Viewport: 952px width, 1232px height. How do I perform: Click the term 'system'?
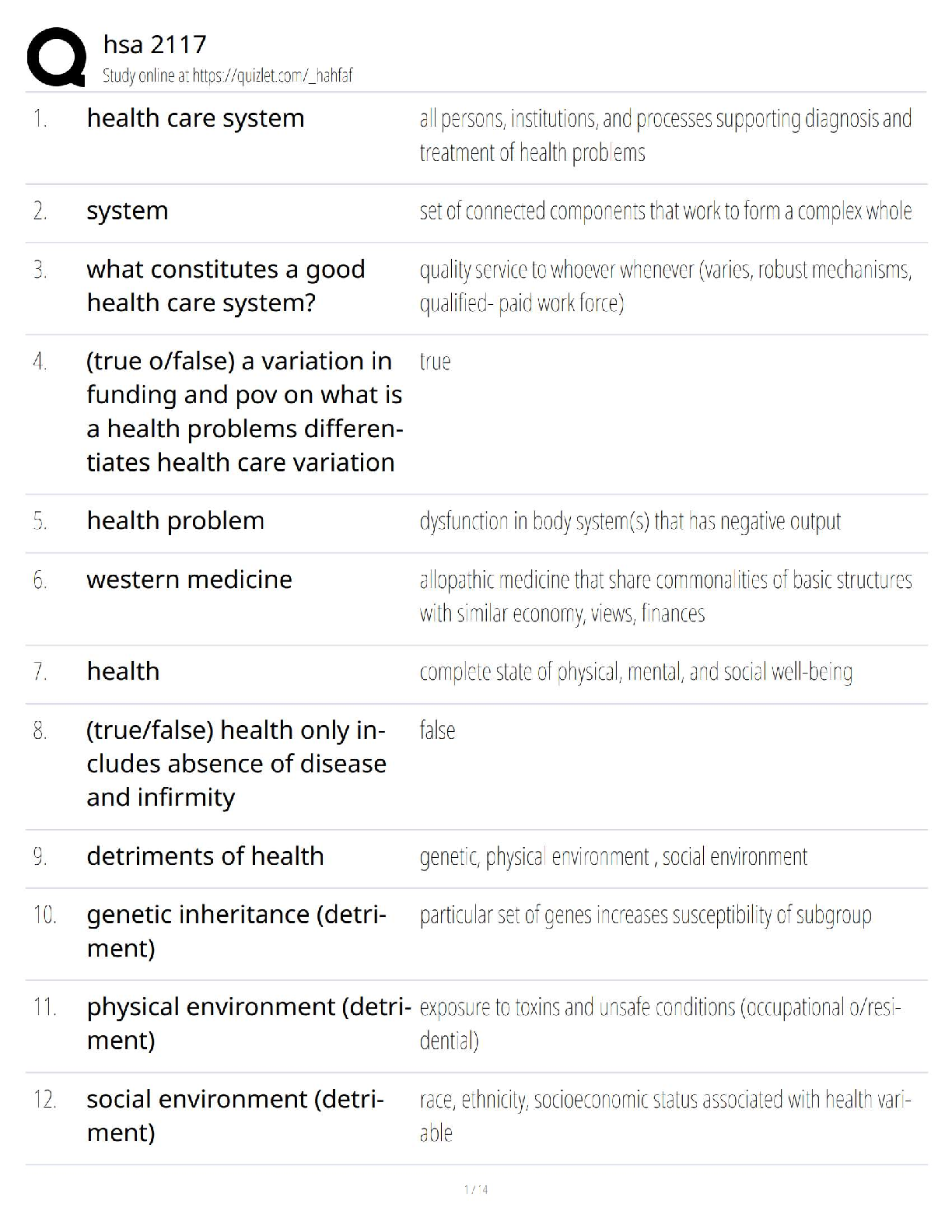(x=128, y=211)
